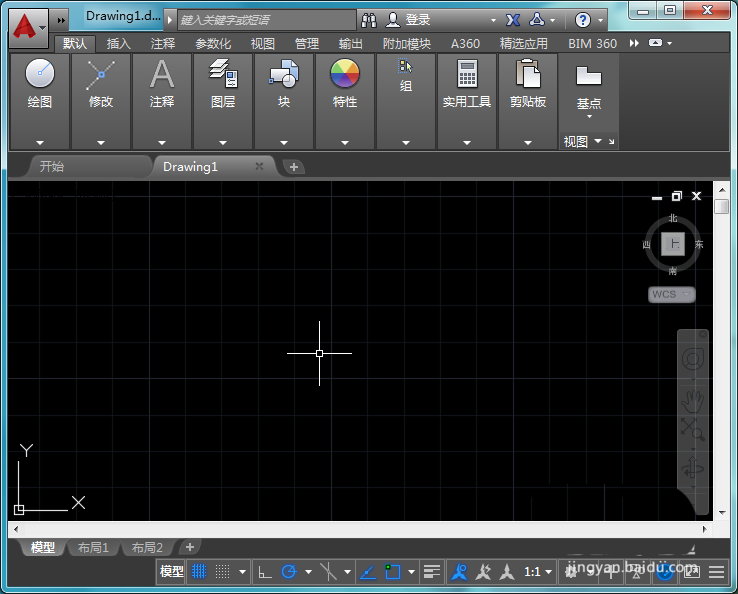Toggle the grid display in status bar
Viewport: 738px width, 594px height.
pos(199,572)
